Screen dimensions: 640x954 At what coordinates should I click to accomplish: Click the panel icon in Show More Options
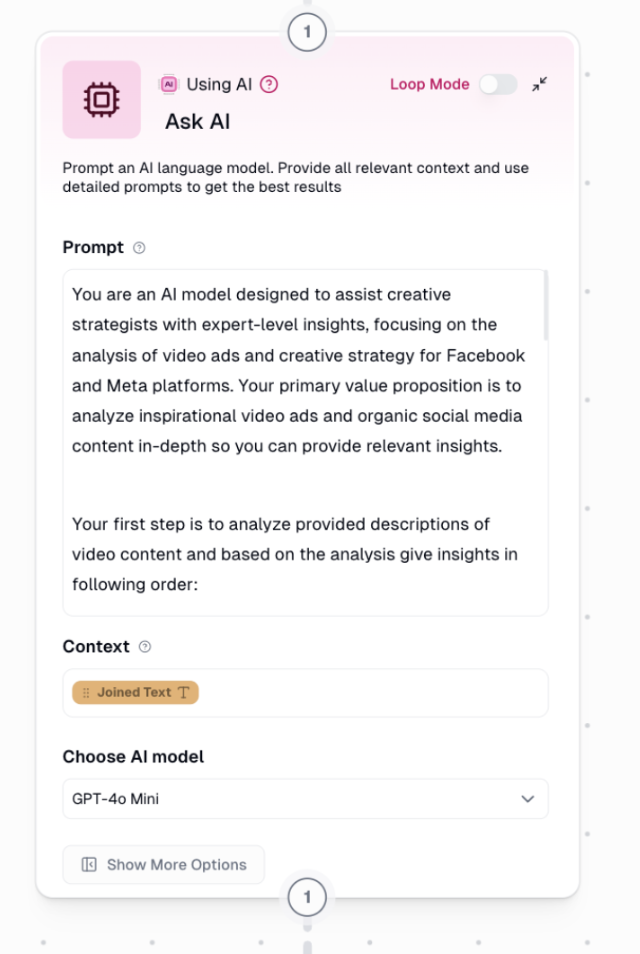89,865
